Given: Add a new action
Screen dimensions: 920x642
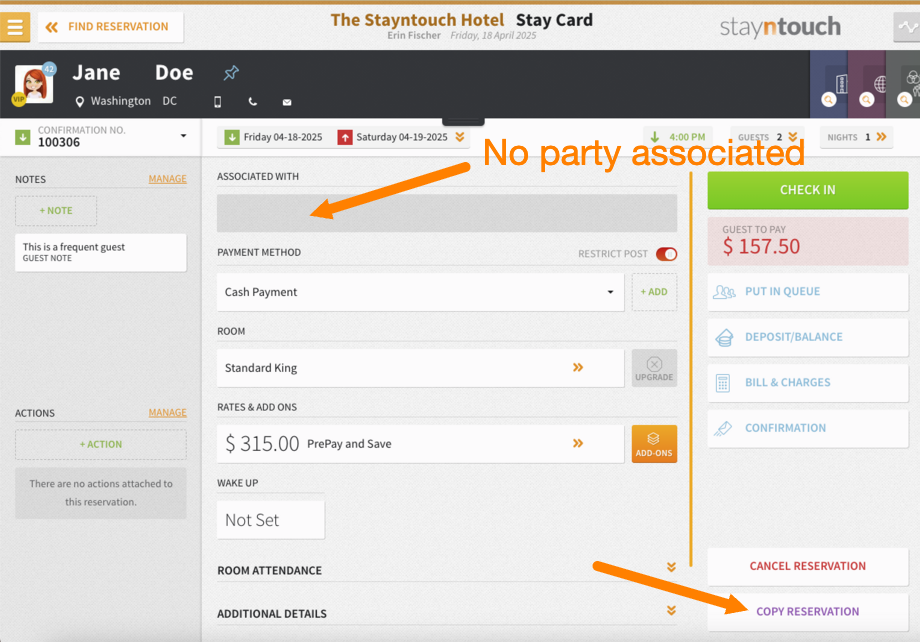Looking at the screenshot, I should point(101,444).
